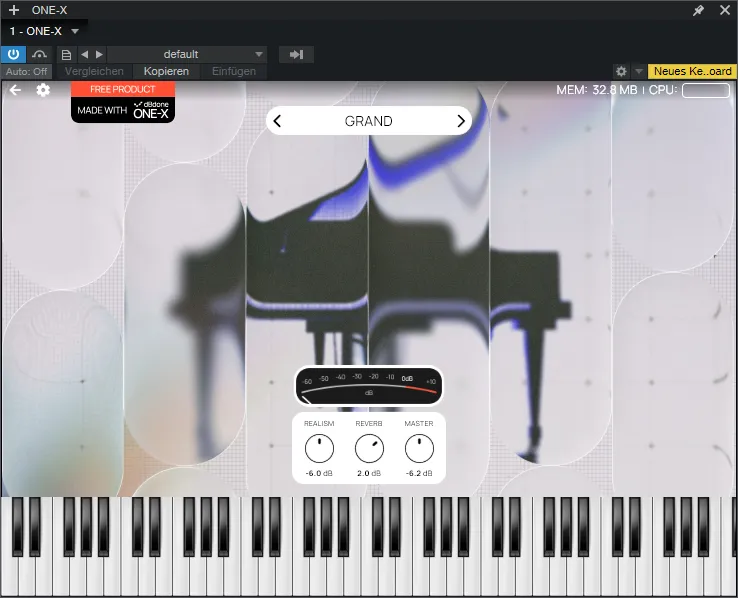Add a new instrument with plus icon
Image resolution: width=738 pixels, height=598 pixels.
14,10
